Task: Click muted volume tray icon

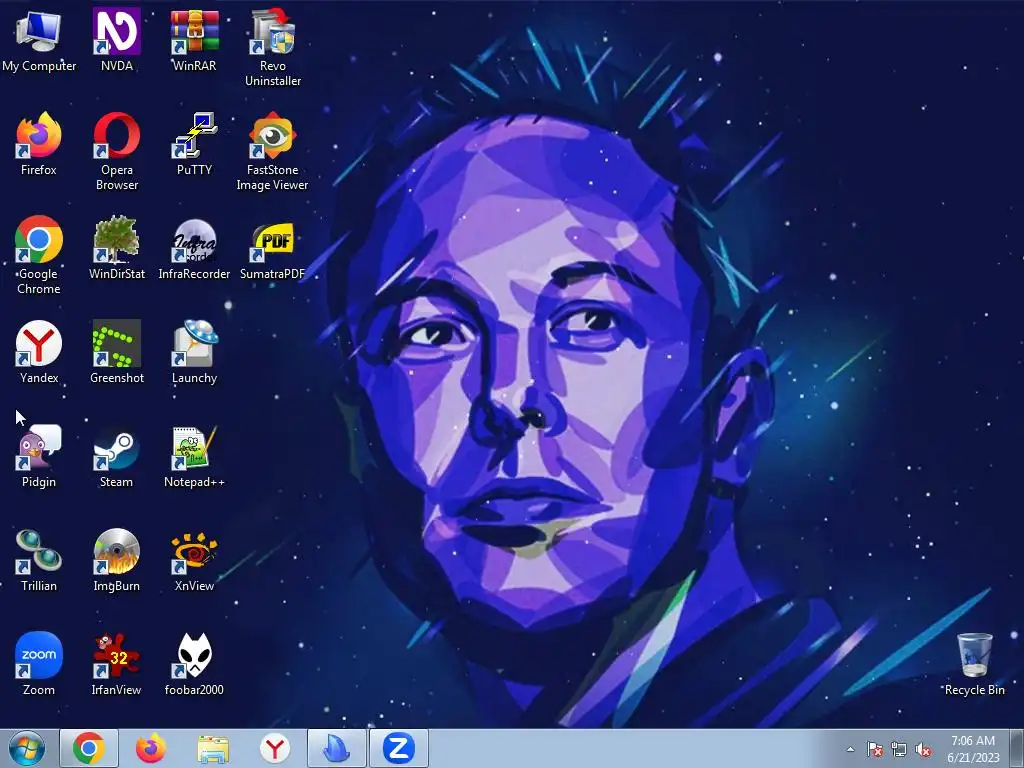Action: pos(923,749)
